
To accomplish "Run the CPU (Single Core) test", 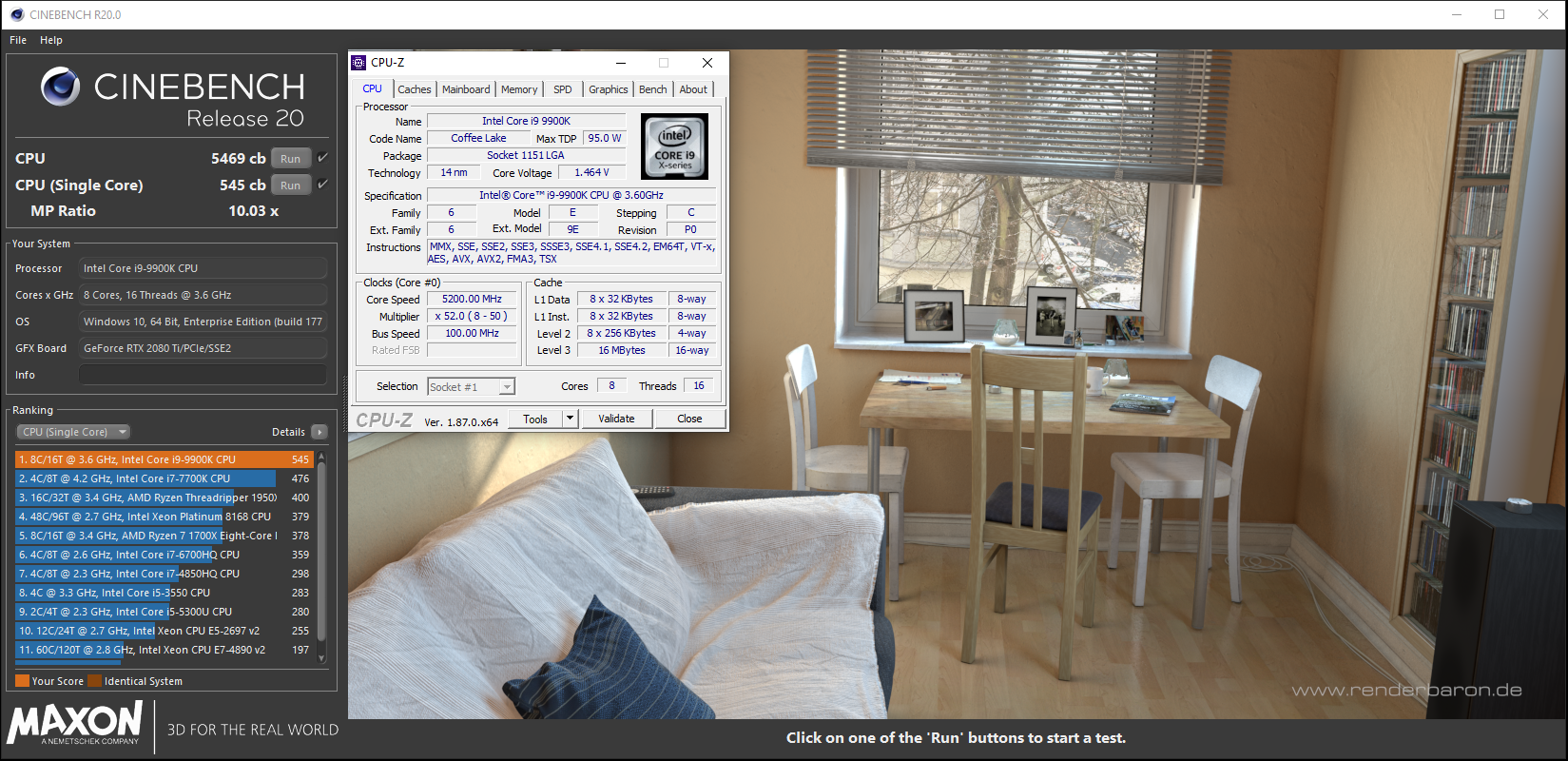I will tap(291, 185).
